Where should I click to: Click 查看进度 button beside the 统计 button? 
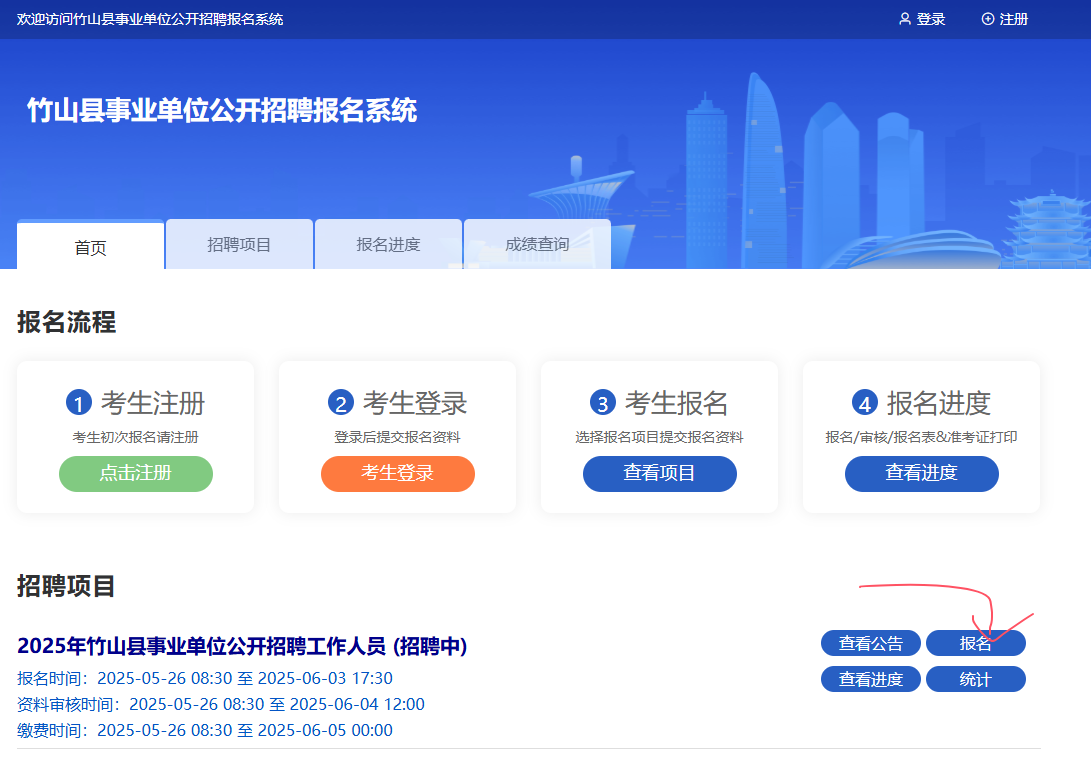[871, 679]
